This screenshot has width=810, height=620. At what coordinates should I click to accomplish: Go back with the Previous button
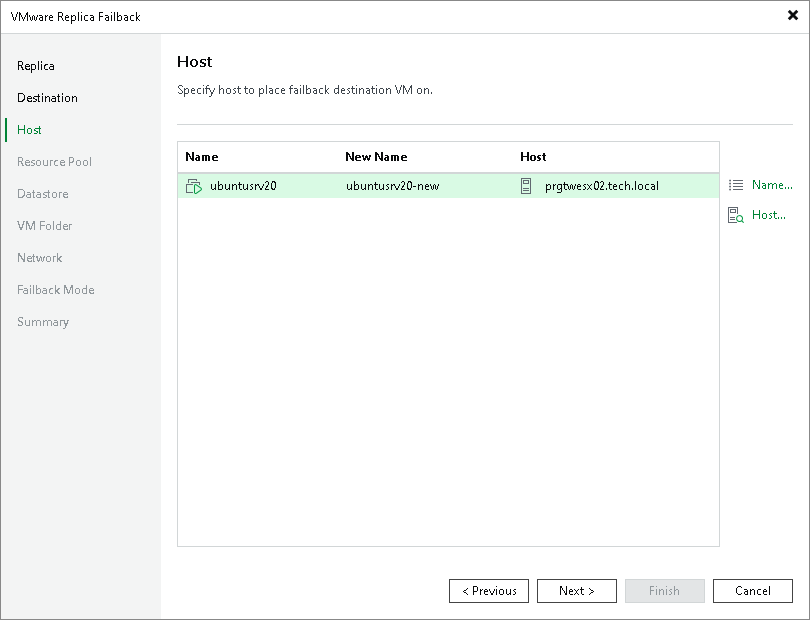(489, 591)
